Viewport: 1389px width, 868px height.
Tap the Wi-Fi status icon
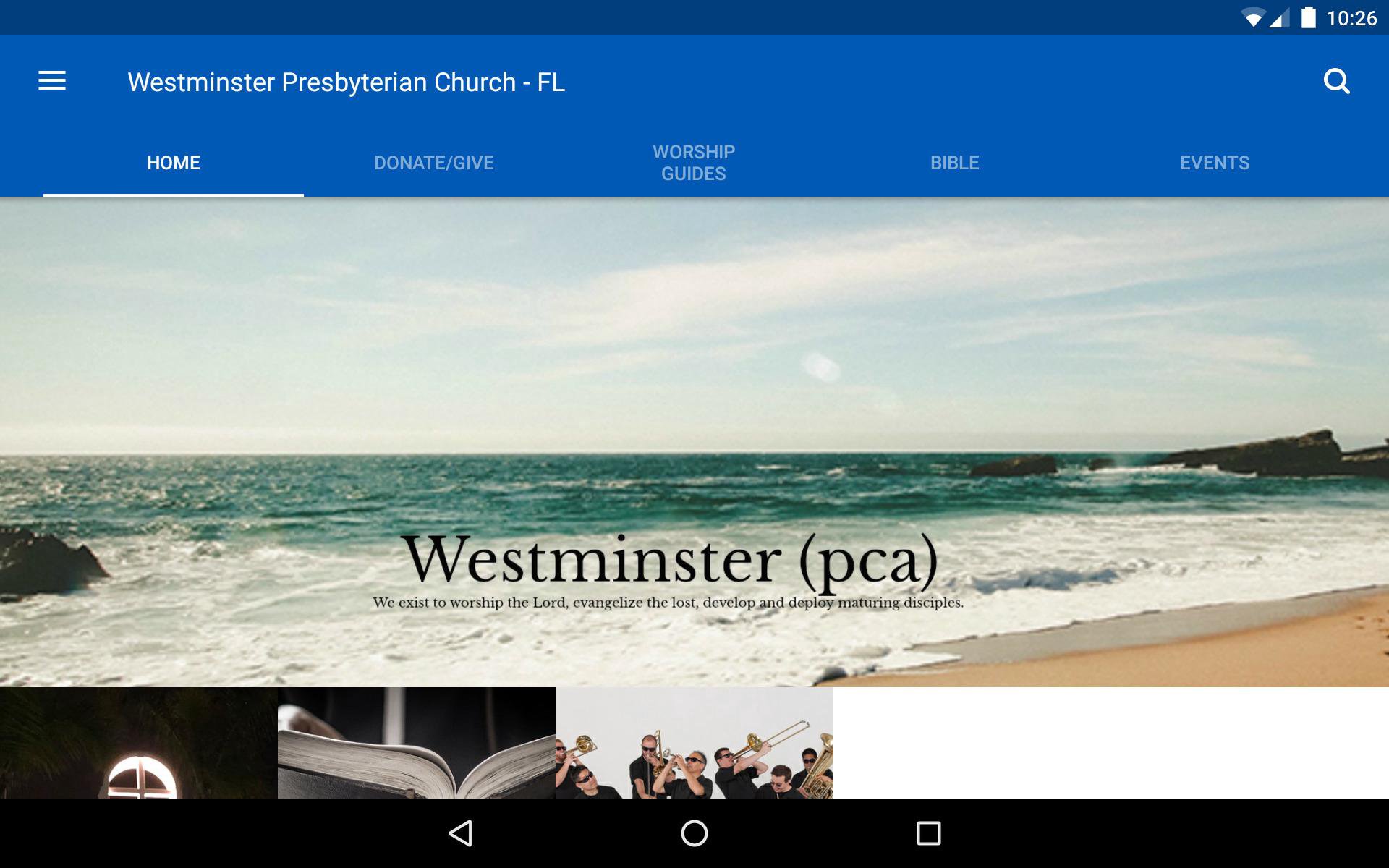pos(1253,18)
